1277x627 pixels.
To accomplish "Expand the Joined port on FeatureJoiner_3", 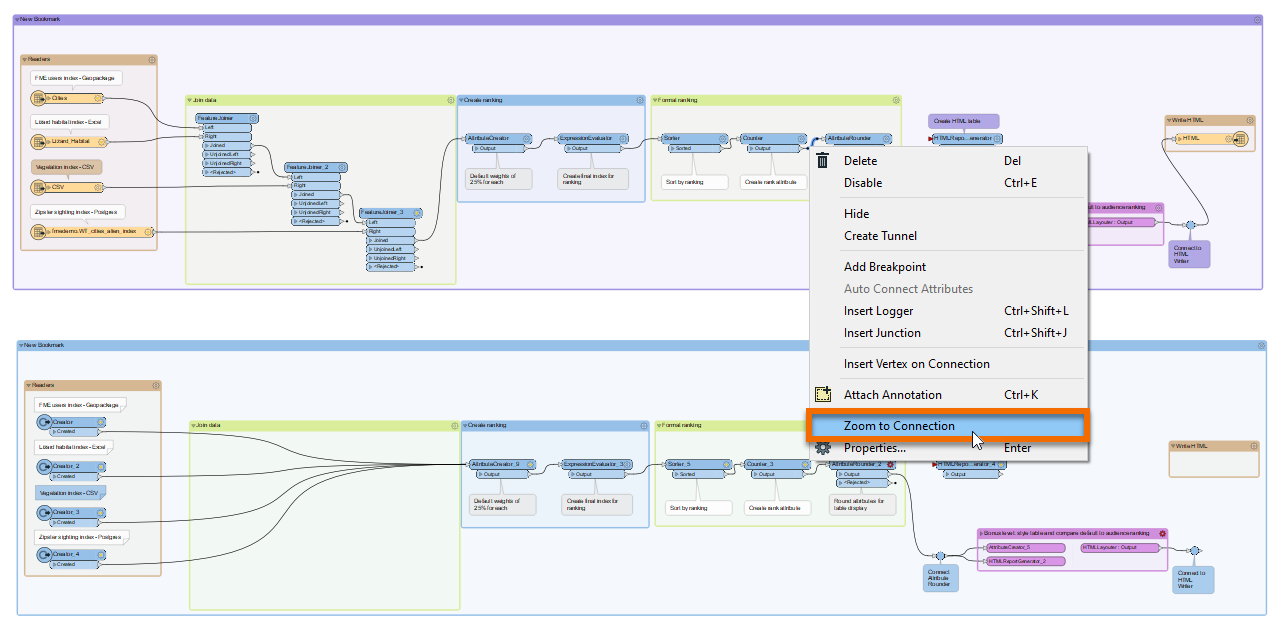I will (x=373, y=240).
